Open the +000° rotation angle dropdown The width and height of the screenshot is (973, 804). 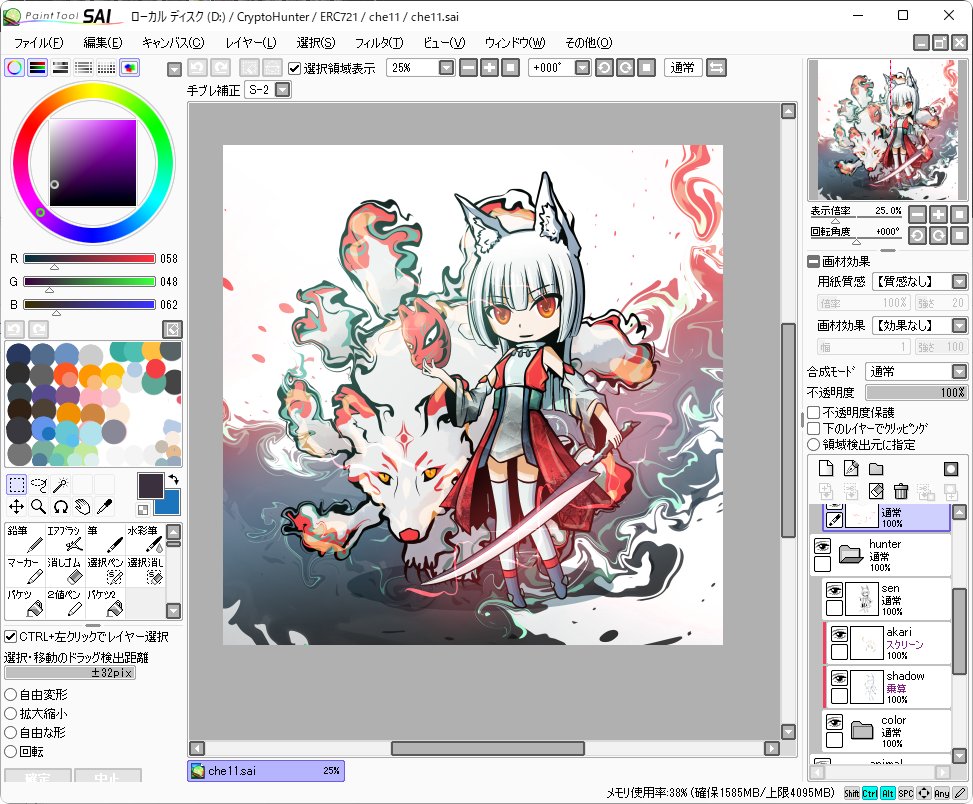[582, 68]
